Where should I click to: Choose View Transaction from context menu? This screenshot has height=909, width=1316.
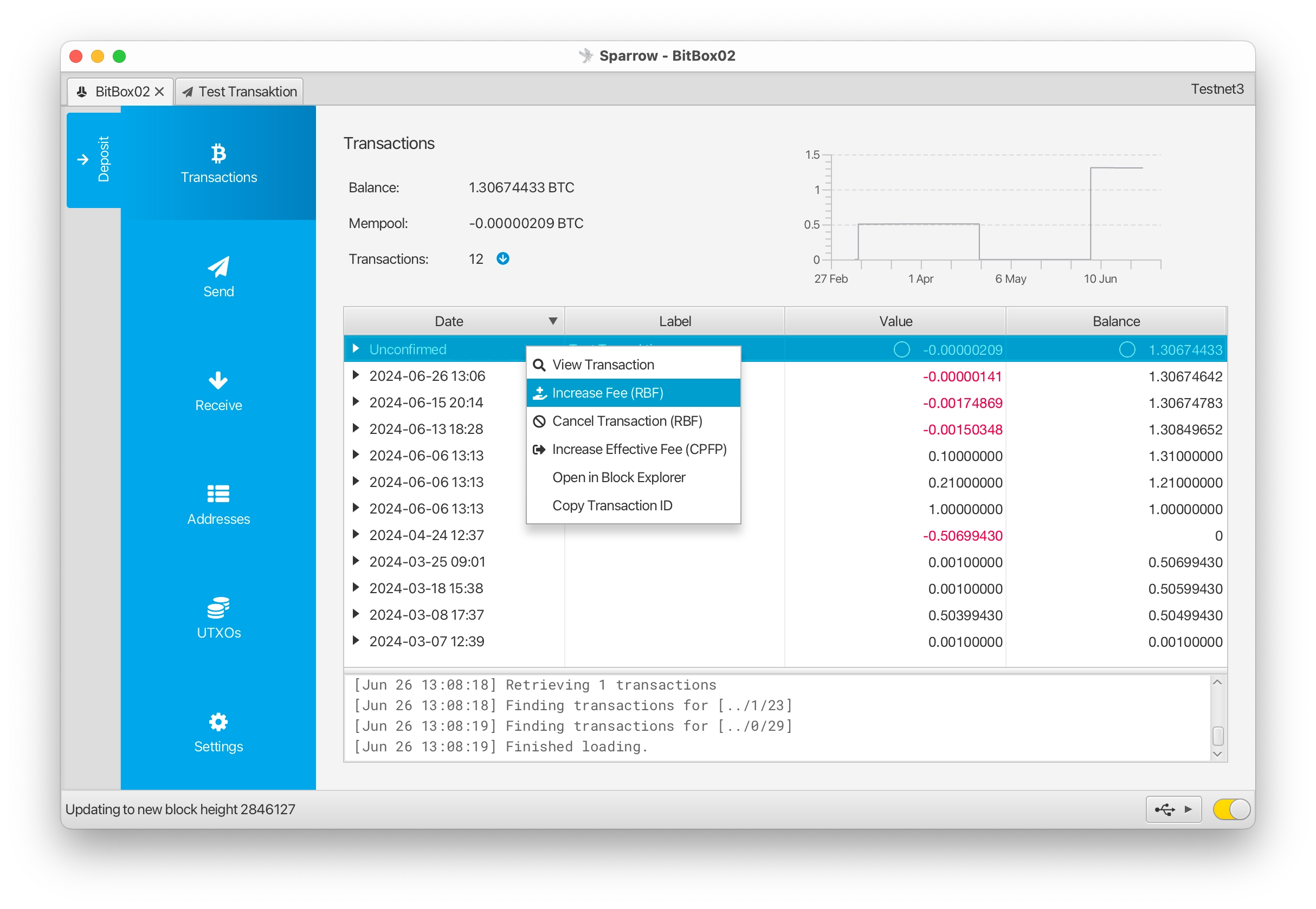pos(634,365)
